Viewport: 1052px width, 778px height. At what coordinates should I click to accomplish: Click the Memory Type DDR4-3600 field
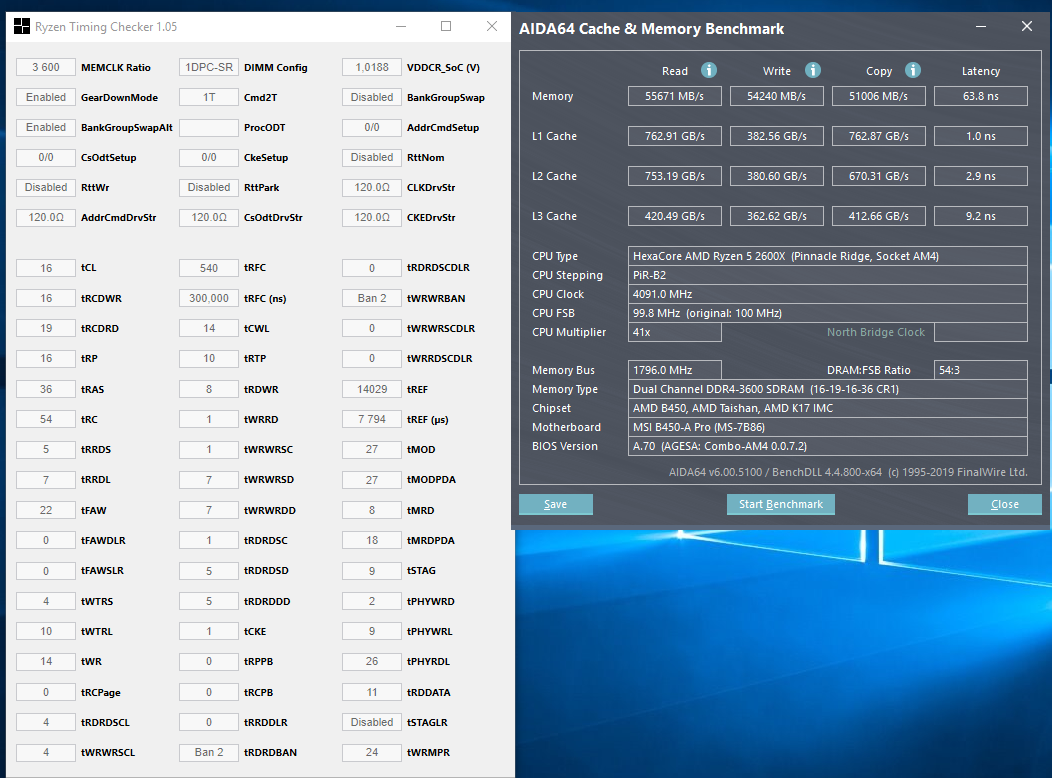[x=827, y=389]
